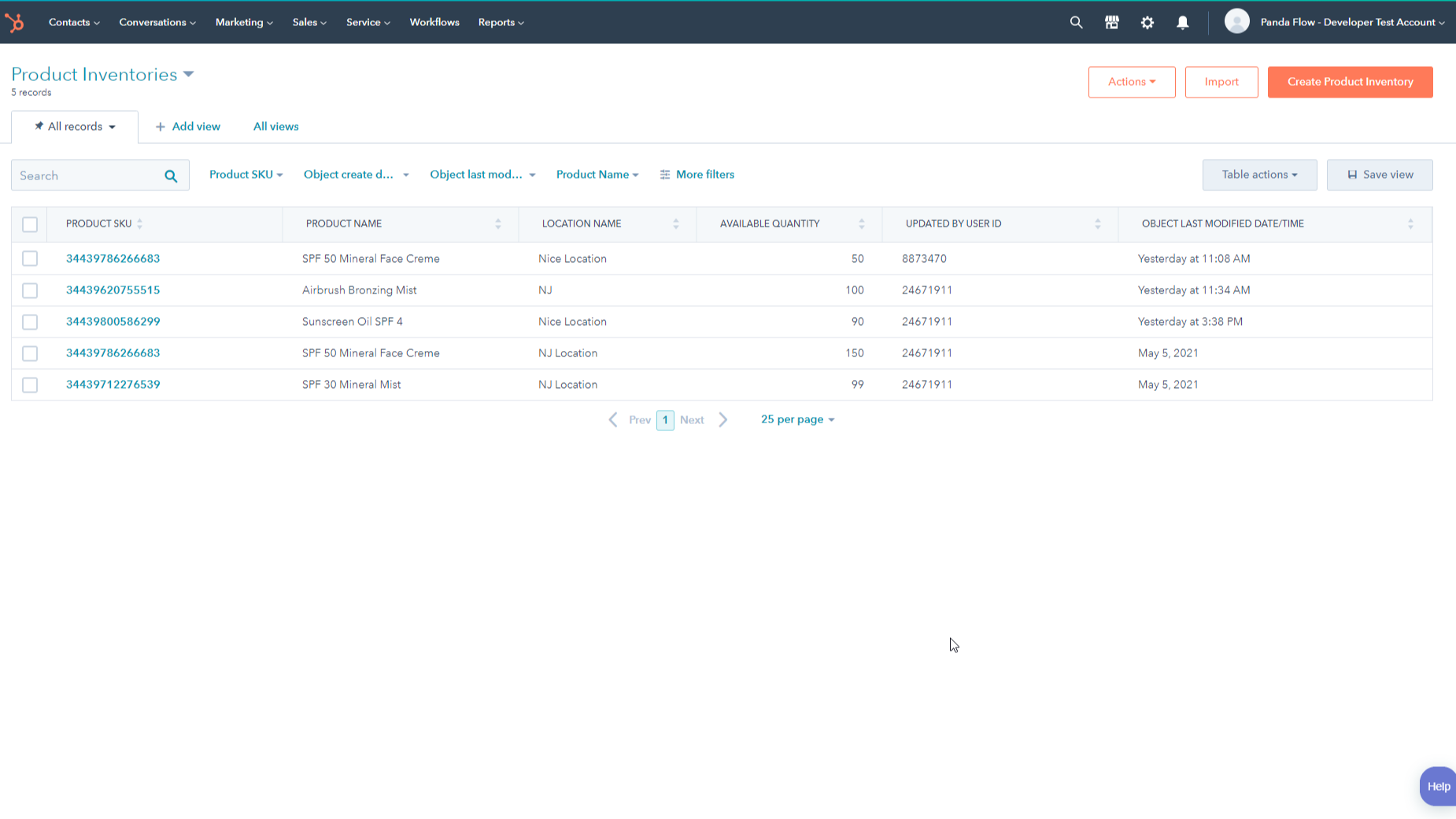This screenshot has width=1456, height=819.
Task: Open record 34439800586299 link
Action: click(113, 321)
